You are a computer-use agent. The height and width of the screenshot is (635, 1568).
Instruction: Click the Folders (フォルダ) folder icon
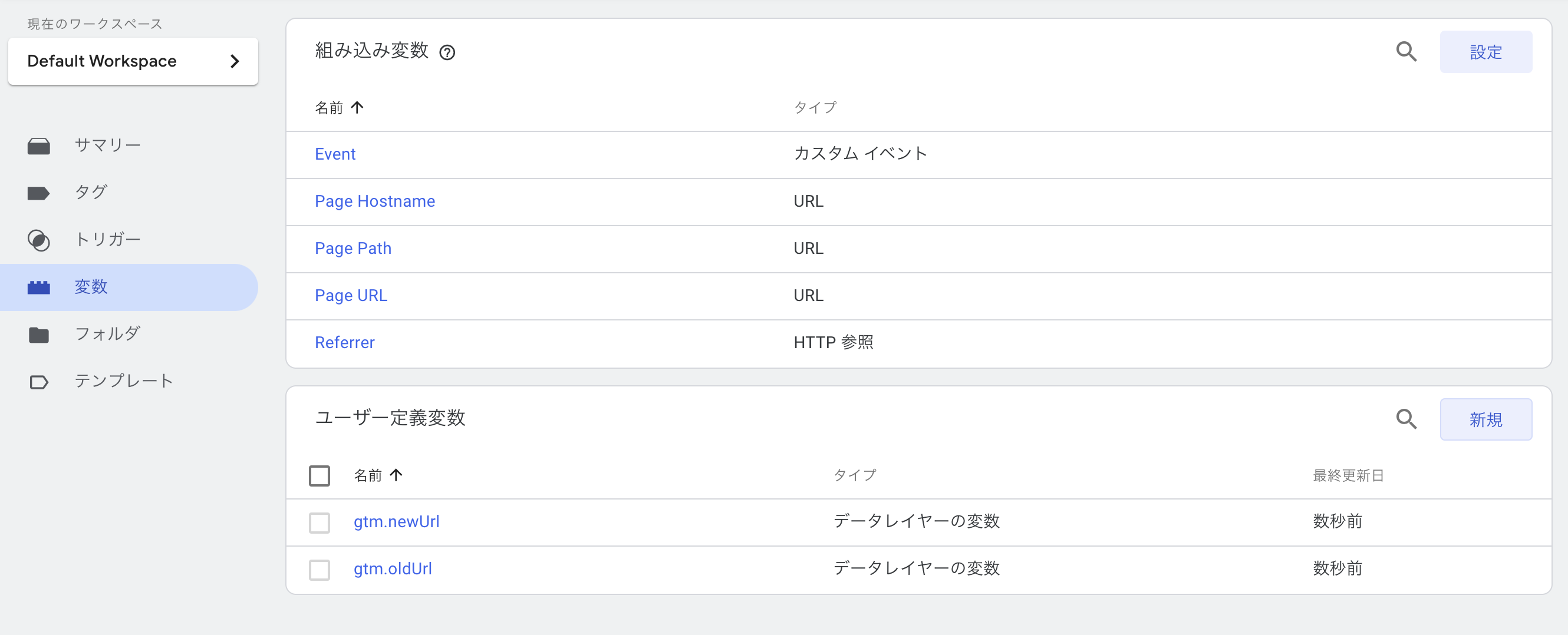point(38,335)
